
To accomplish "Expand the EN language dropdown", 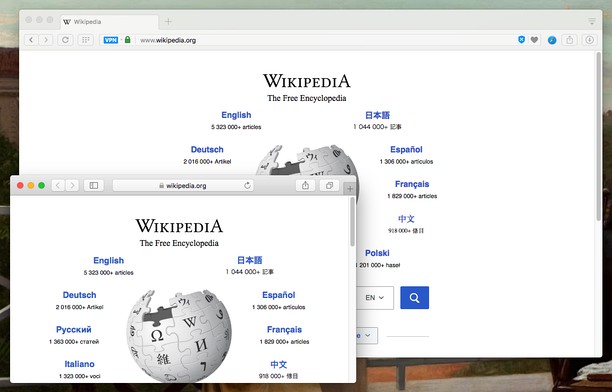I will [375, 298].
